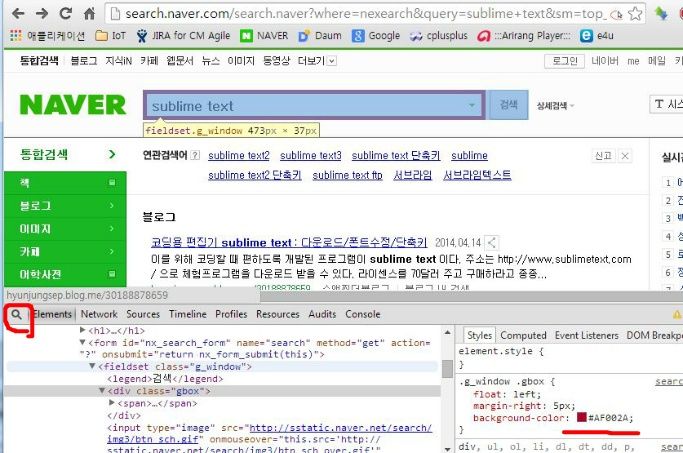
Task: Switch to the Computed styles tab
Action: [523, 335]
